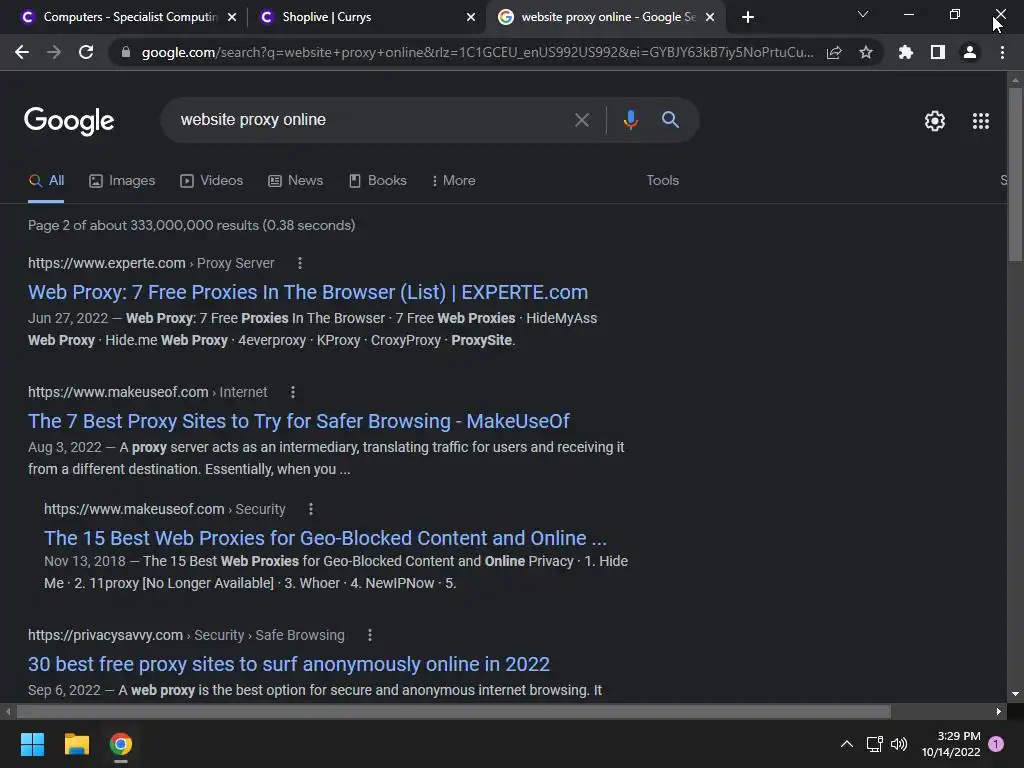Open the Chrome profile avatar
This screenshot has width=1024, height=768.
[x=970, y=52]
